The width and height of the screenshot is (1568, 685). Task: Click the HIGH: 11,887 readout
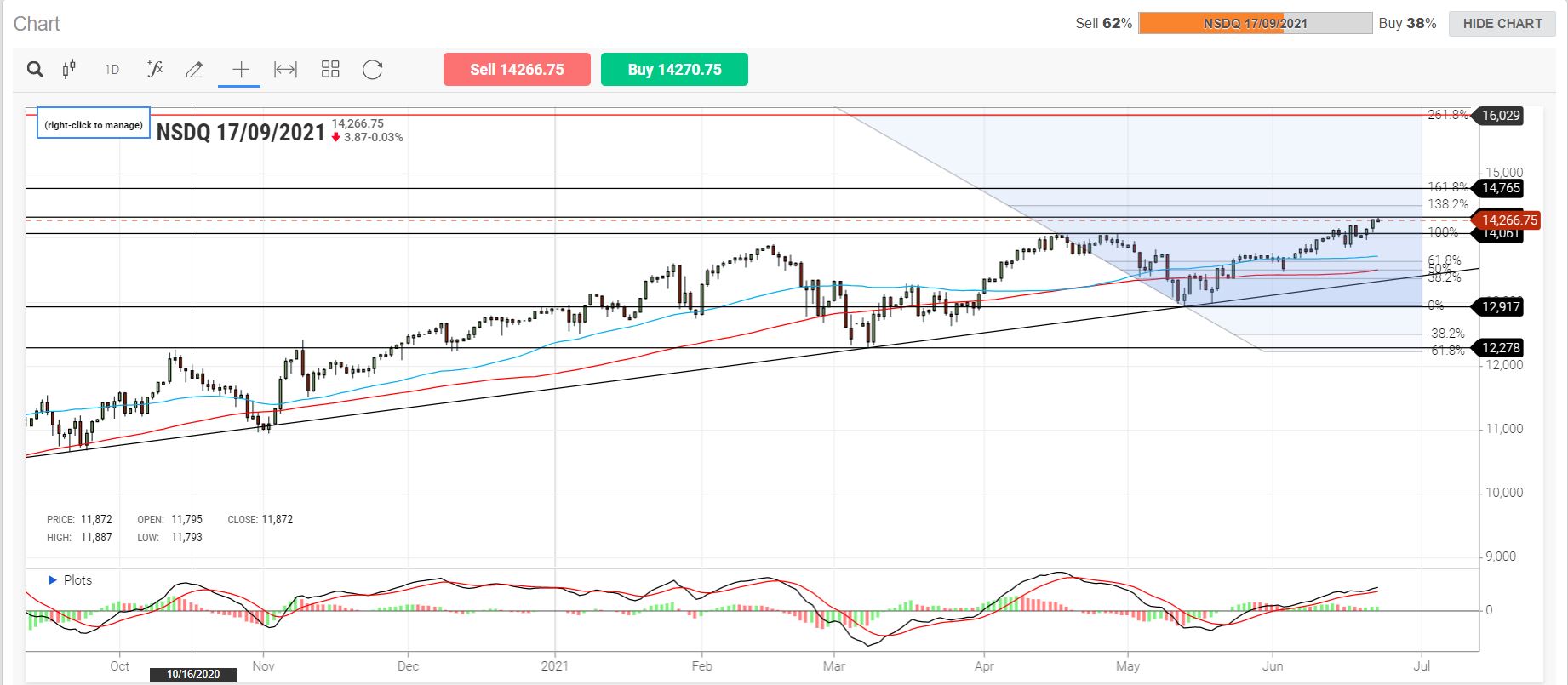(79, 537)
